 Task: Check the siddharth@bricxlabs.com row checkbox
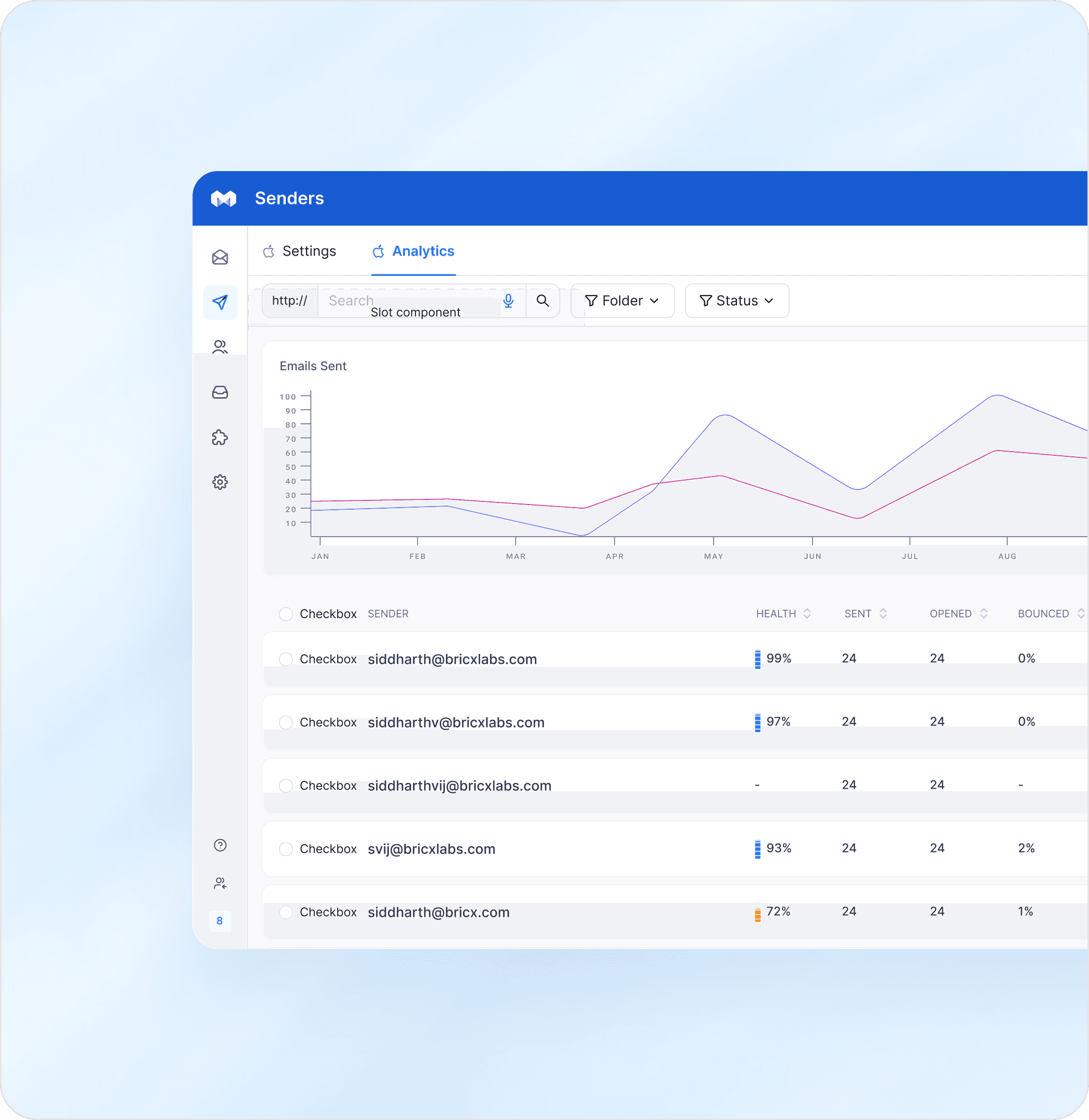[286, 660]
